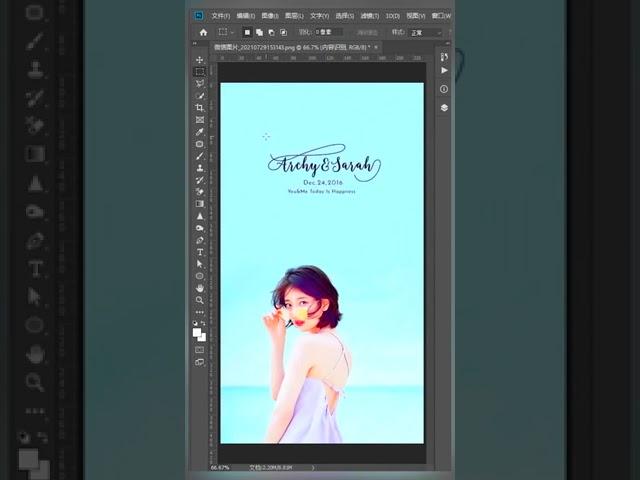Select the Path Selection arrow tool
This screenshot has height=480, width=640.
200,264
